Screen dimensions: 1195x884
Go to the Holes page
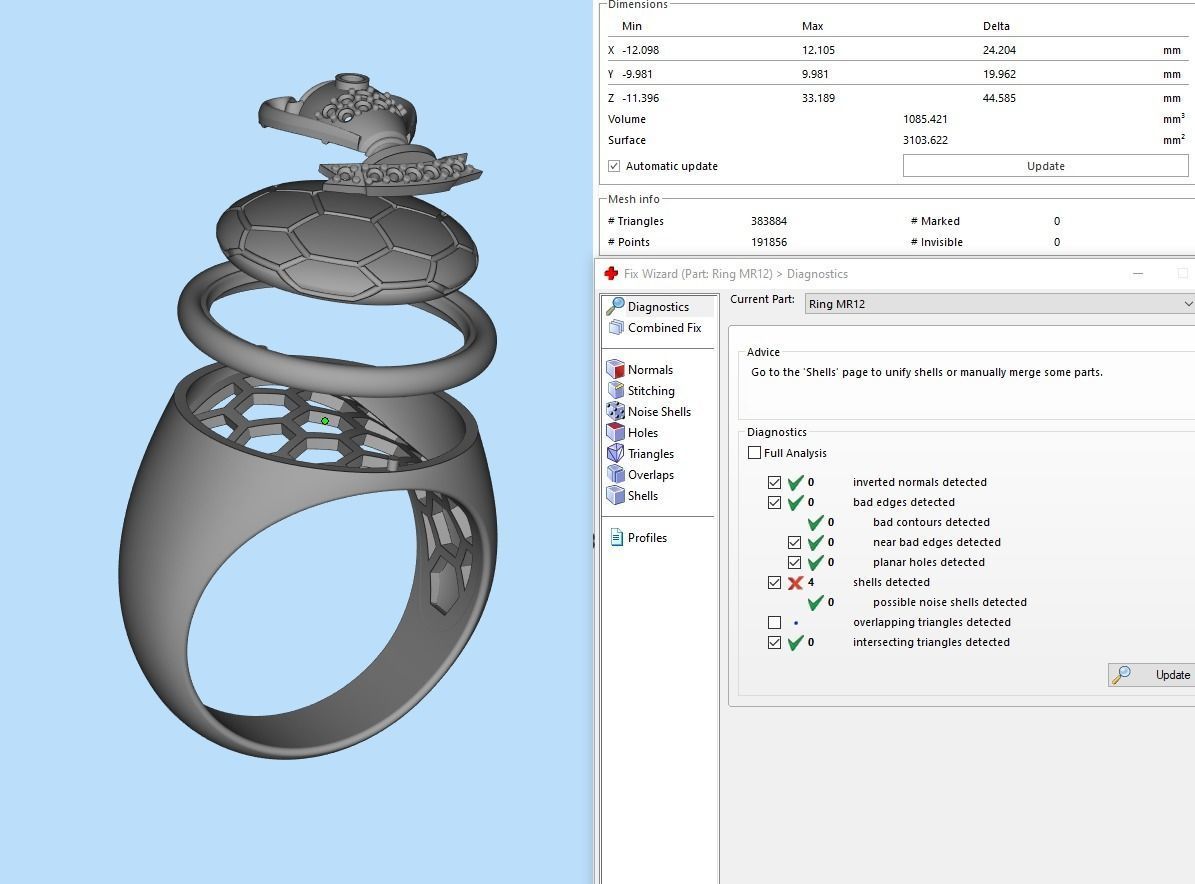[x=642, y=432]
